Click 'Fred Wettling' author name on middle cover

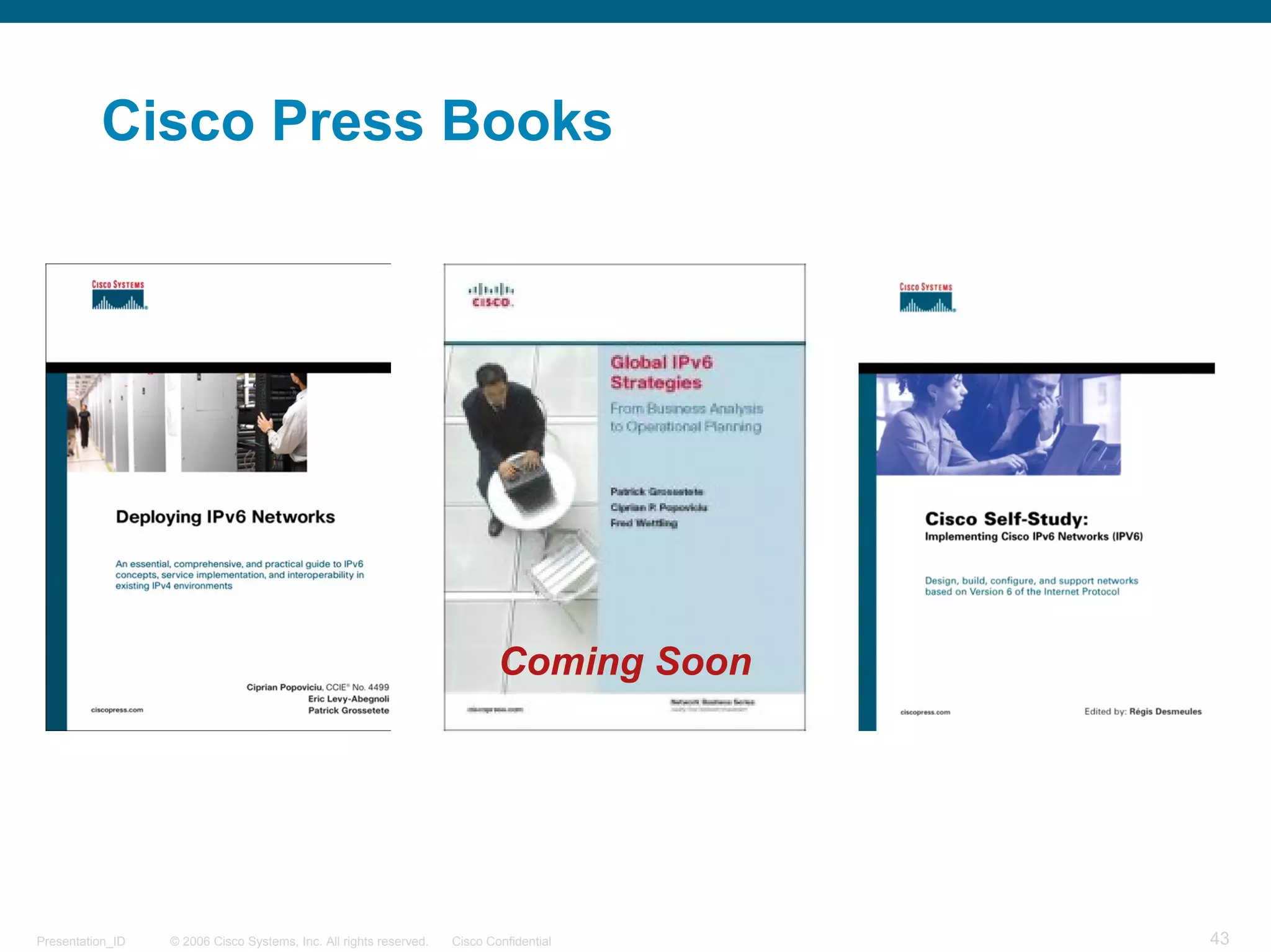click(x=644, y=523)
